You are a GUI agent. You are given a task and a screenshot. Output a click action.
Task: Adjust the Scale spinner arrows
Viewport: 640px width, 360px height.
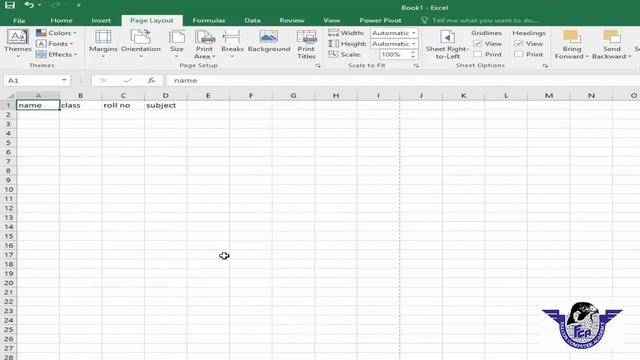click(x=413, y=54)
